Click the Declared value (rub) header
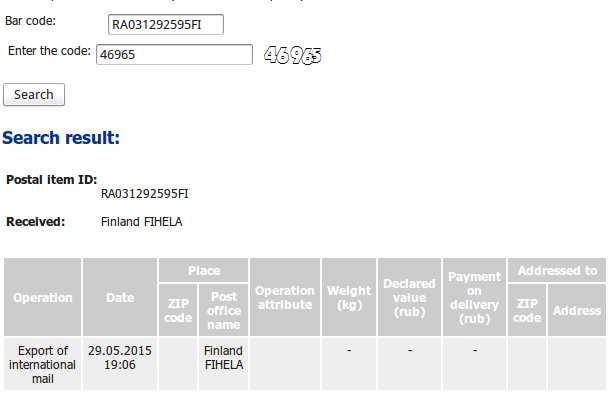The width and height of the screenshot is (616, 395). pos(409,298)
